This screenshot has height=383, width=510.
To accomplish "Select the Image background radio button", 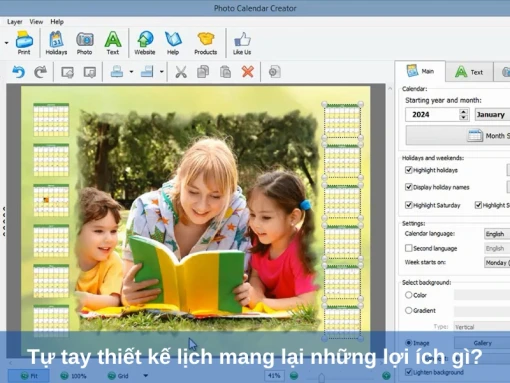I will click(409, 343).
